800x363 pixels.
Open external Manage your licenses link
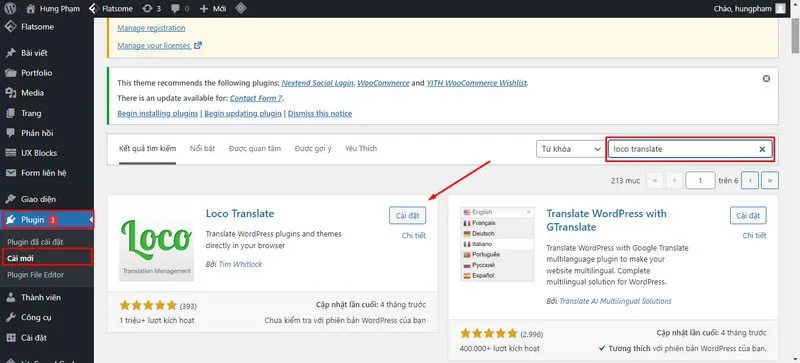pos(159,45)
